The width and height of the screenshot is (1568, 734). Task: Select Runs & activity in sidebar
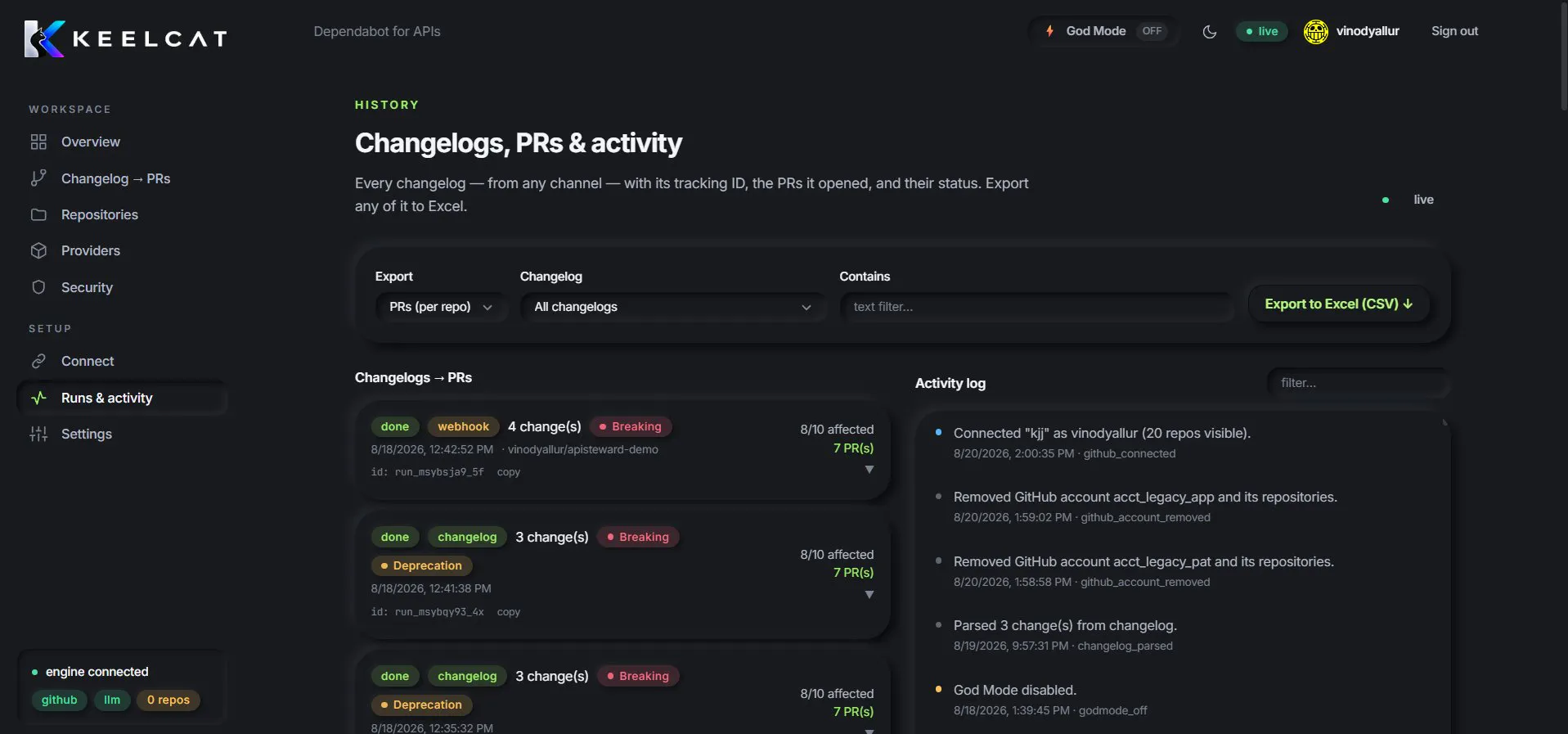point(122,398)
